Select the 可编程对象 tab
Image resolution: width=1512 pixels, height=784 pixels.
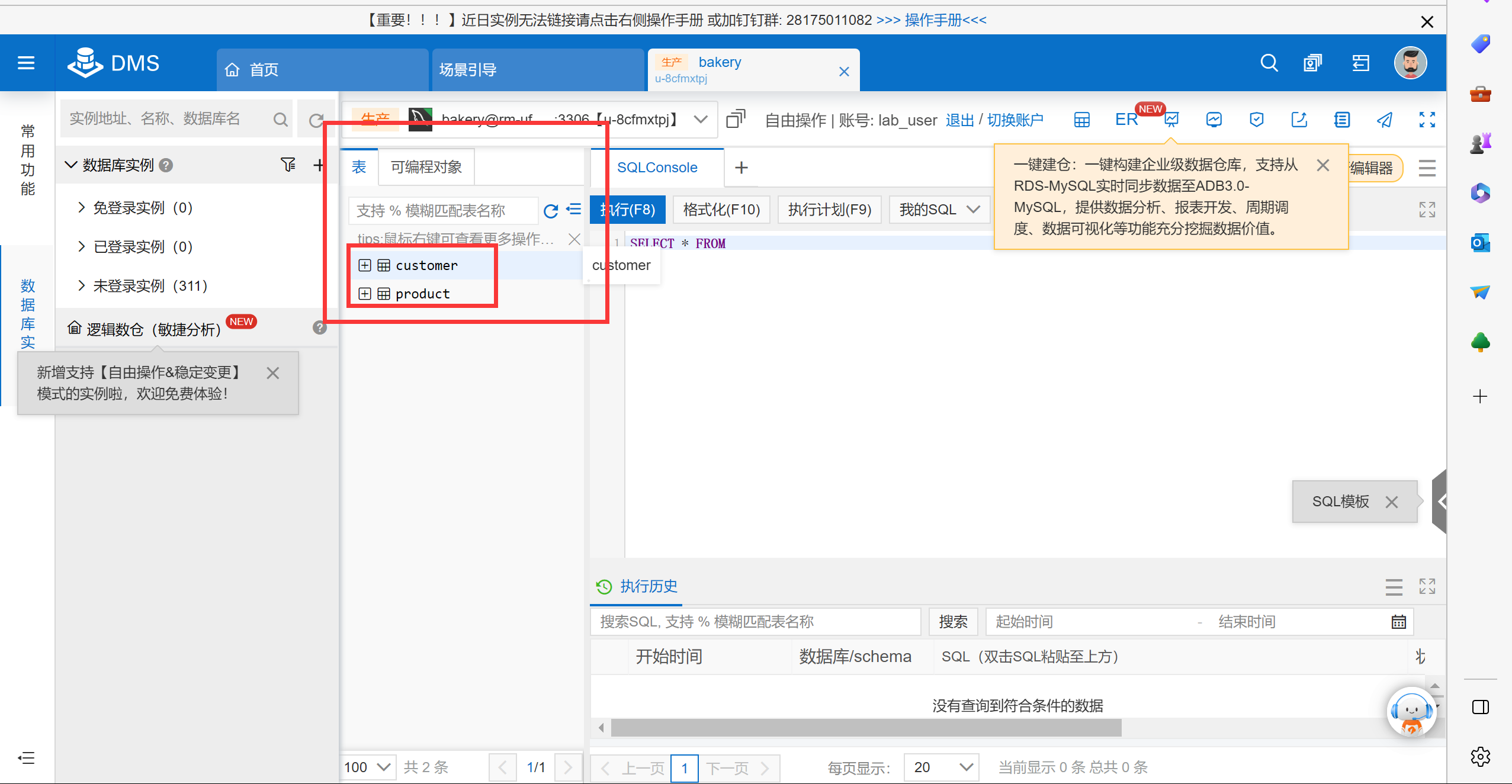coord(426,167)
